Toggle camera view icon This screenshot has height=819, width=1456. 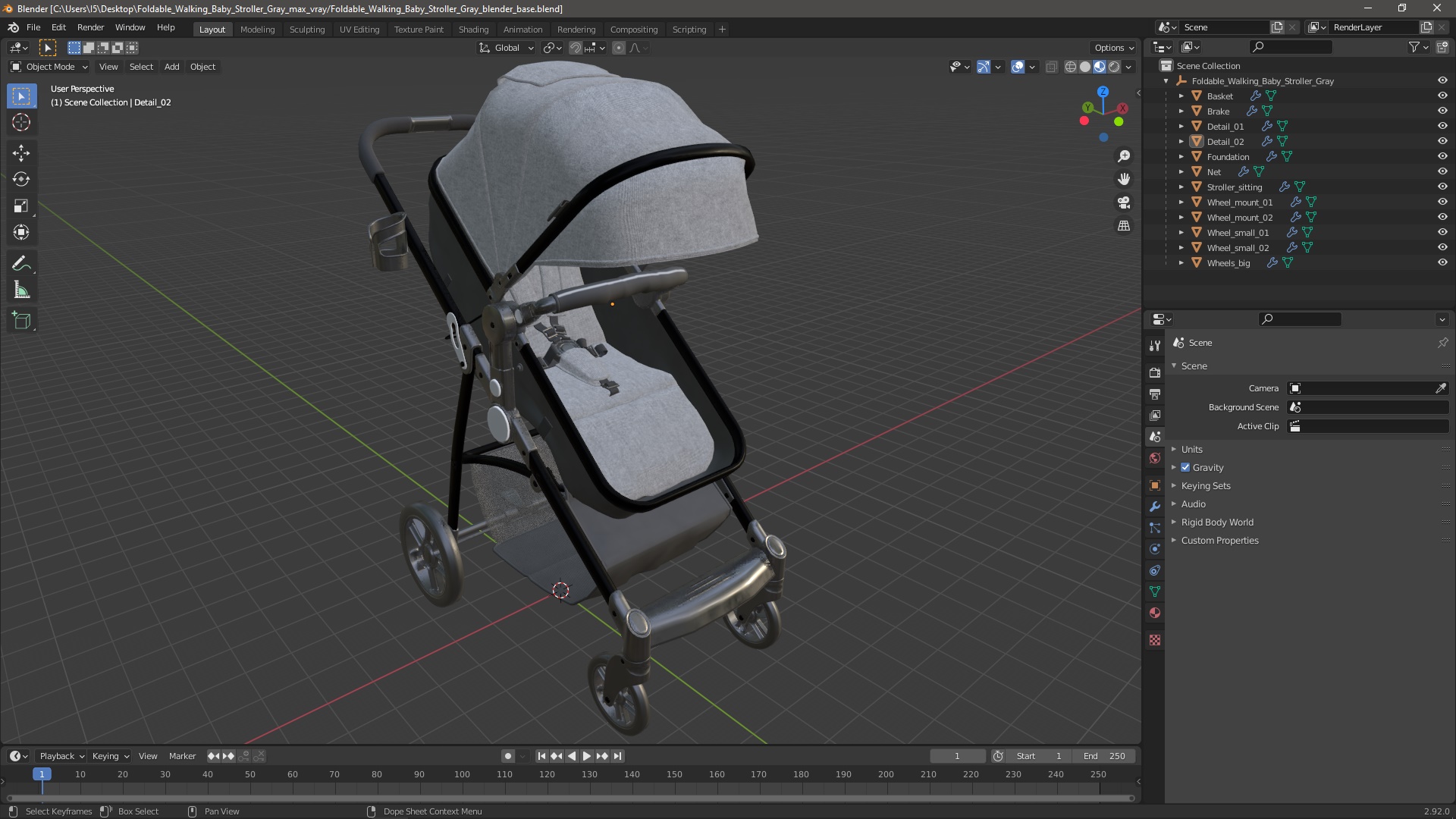coord(1124,202)
